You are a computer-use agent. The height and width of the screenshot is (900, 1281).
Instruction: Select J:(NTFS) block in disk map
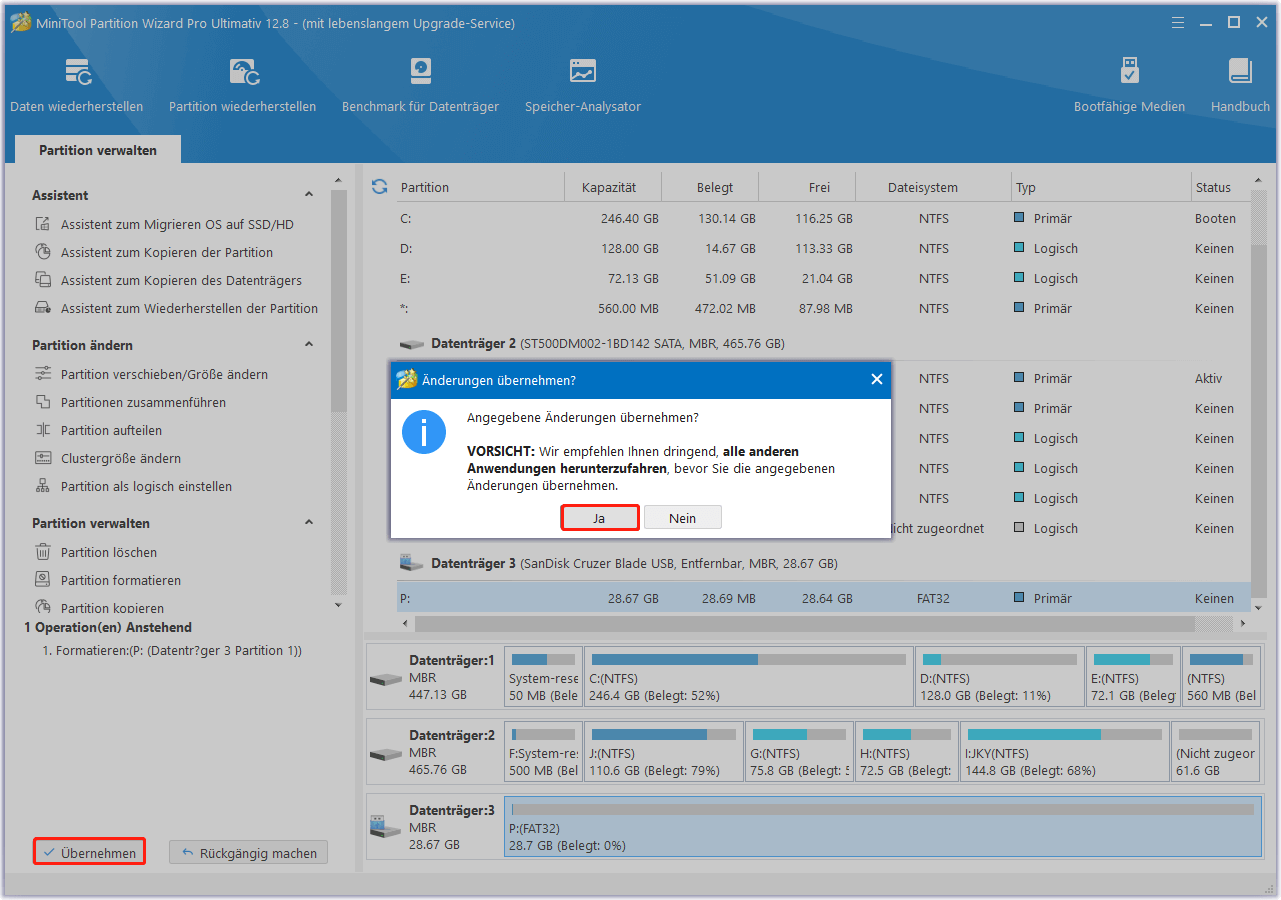(x=664, y=751)
